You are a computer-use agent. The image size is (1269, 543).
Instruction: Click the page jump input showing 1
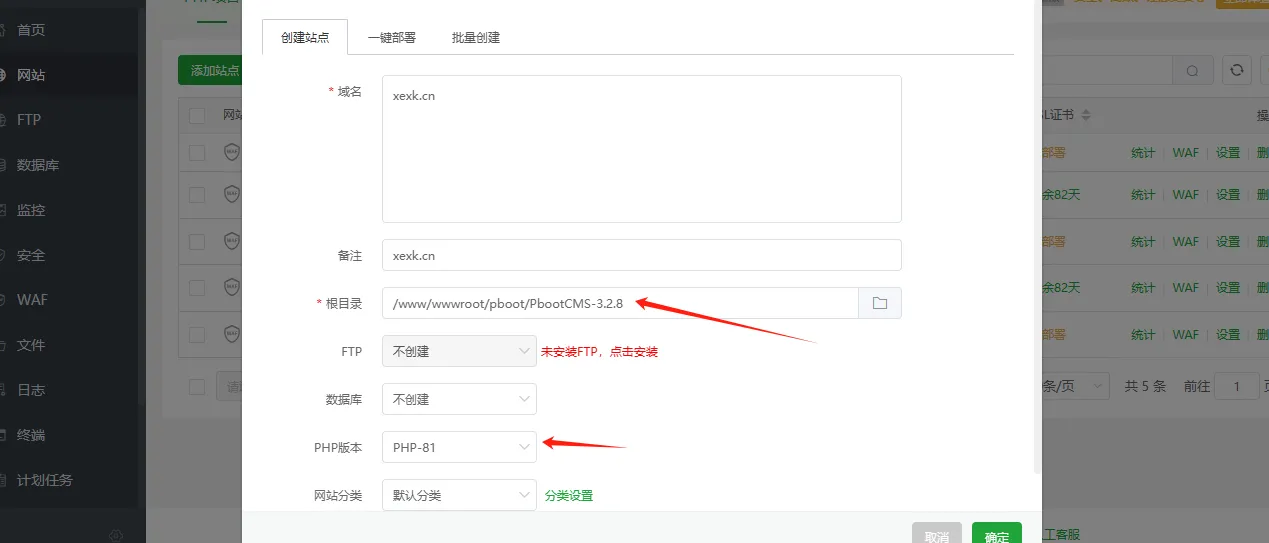pyautogui.click(x=1238, y=386)
